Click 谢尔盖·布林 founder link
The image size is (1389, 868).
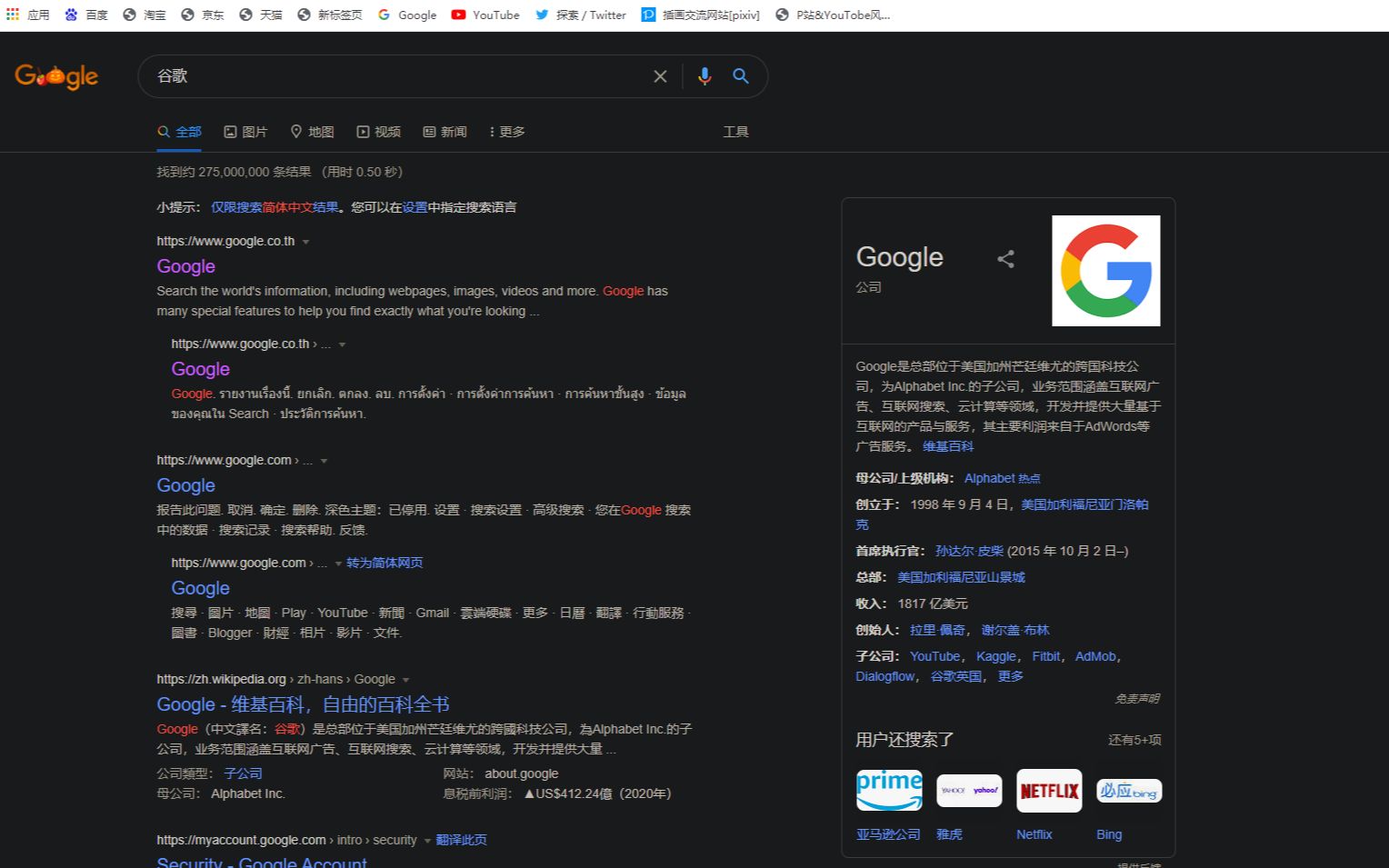click(x=1015, y=630)
